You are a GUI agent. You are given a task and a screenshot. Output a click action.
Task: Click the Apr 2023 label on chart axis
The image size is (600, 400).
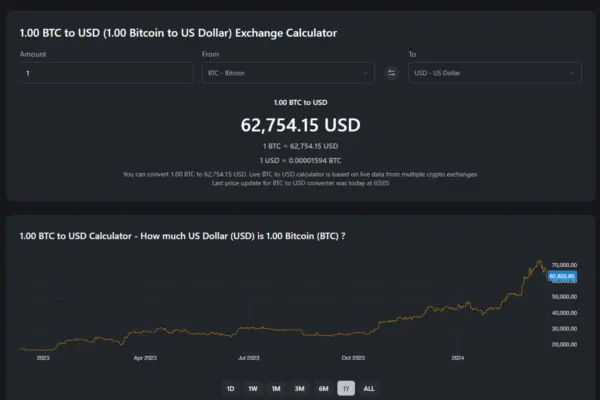pyautogui.click(x=145, y=356)
